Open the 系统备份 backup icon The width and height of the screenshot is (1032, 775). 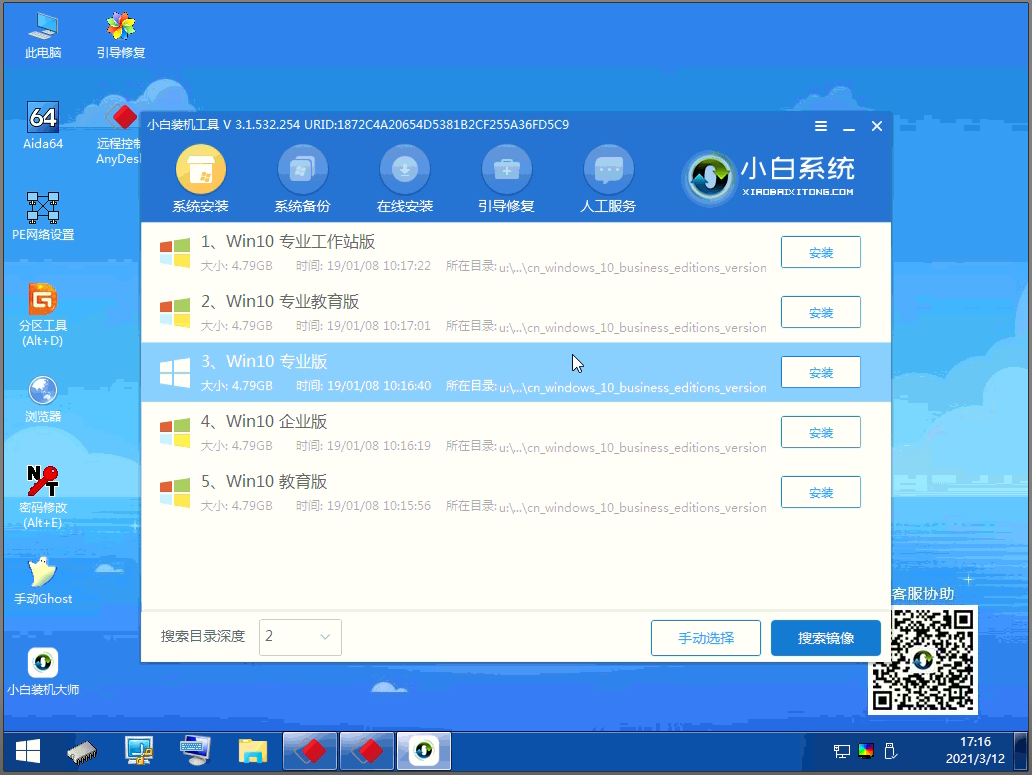coord(302,171)
